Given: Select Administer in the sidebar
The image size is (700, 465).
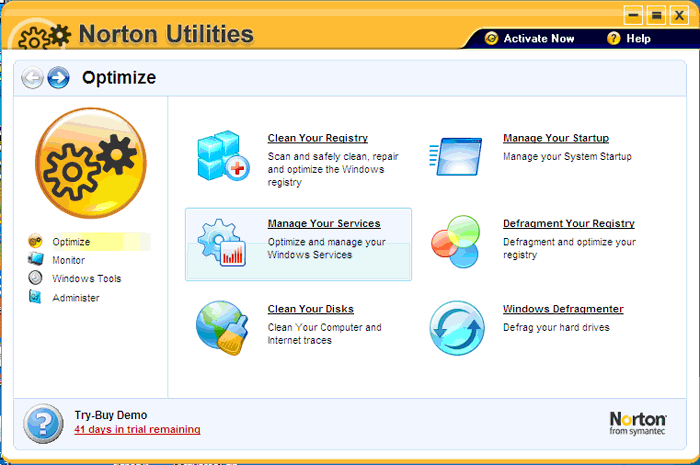Looking at the screenshot, I should [x=76, y=298].
